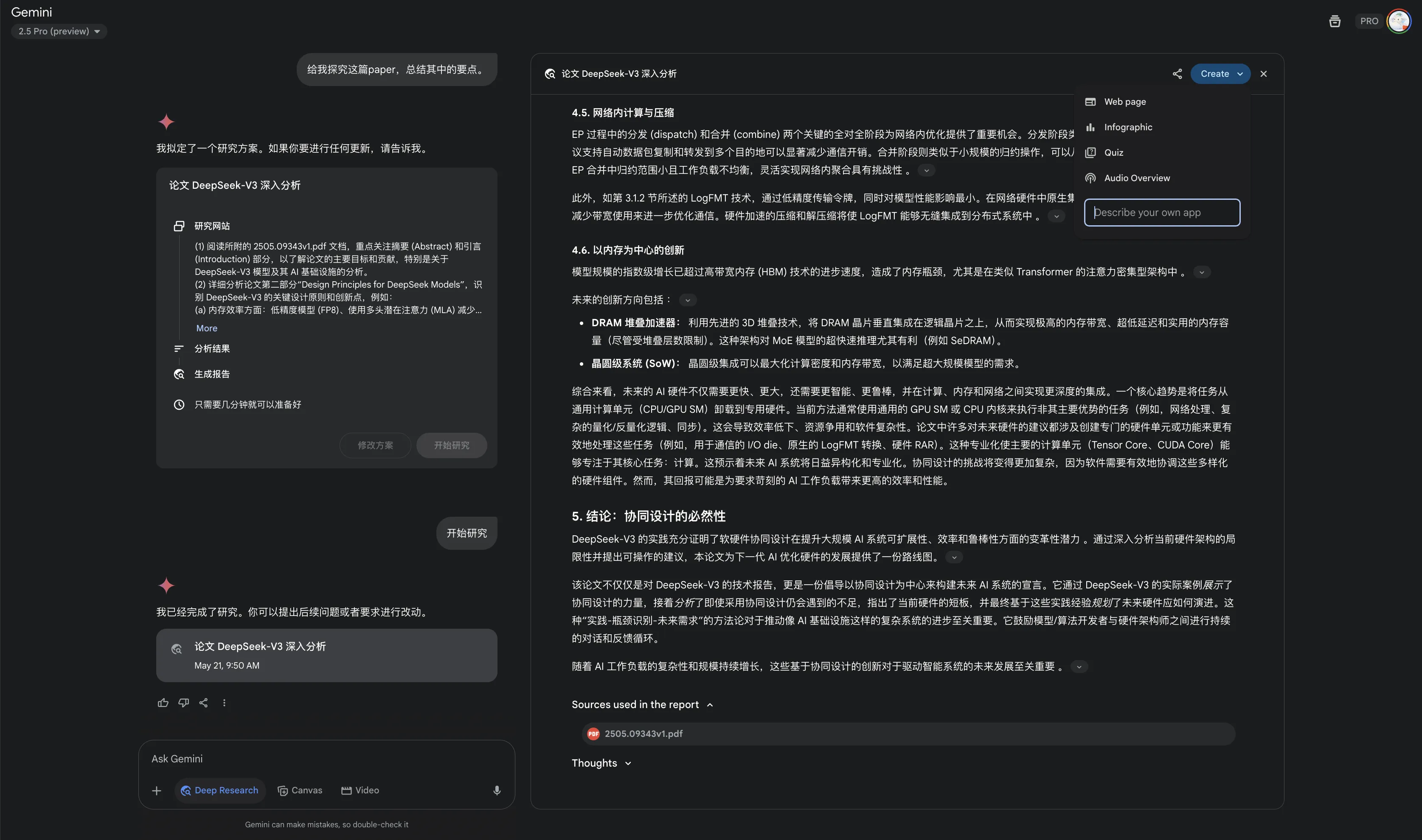Click the report card's research icon

[x=177, y=649]
